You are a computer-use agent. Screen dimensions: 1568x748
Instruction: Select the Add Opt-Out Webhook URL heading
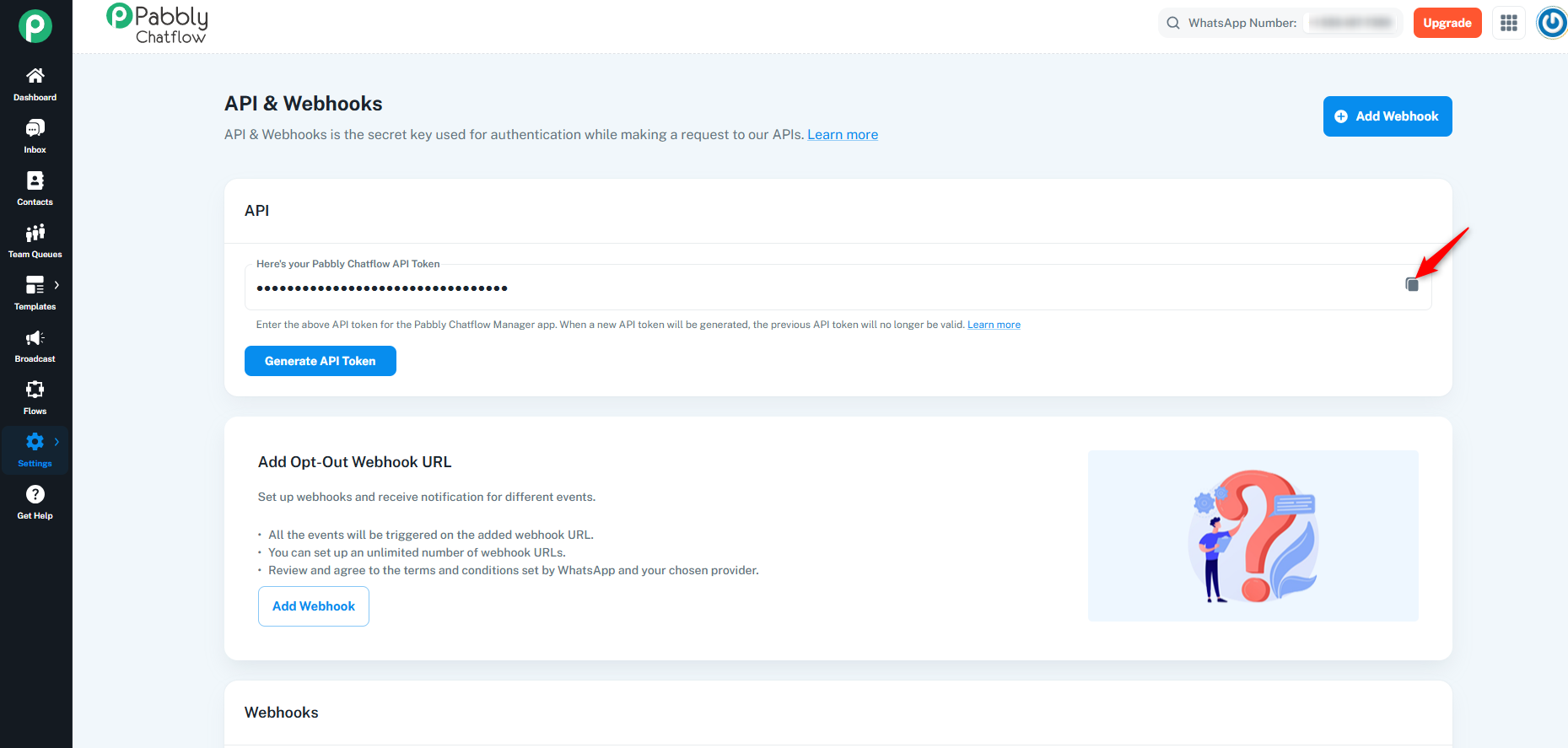(x=355, y=462)
